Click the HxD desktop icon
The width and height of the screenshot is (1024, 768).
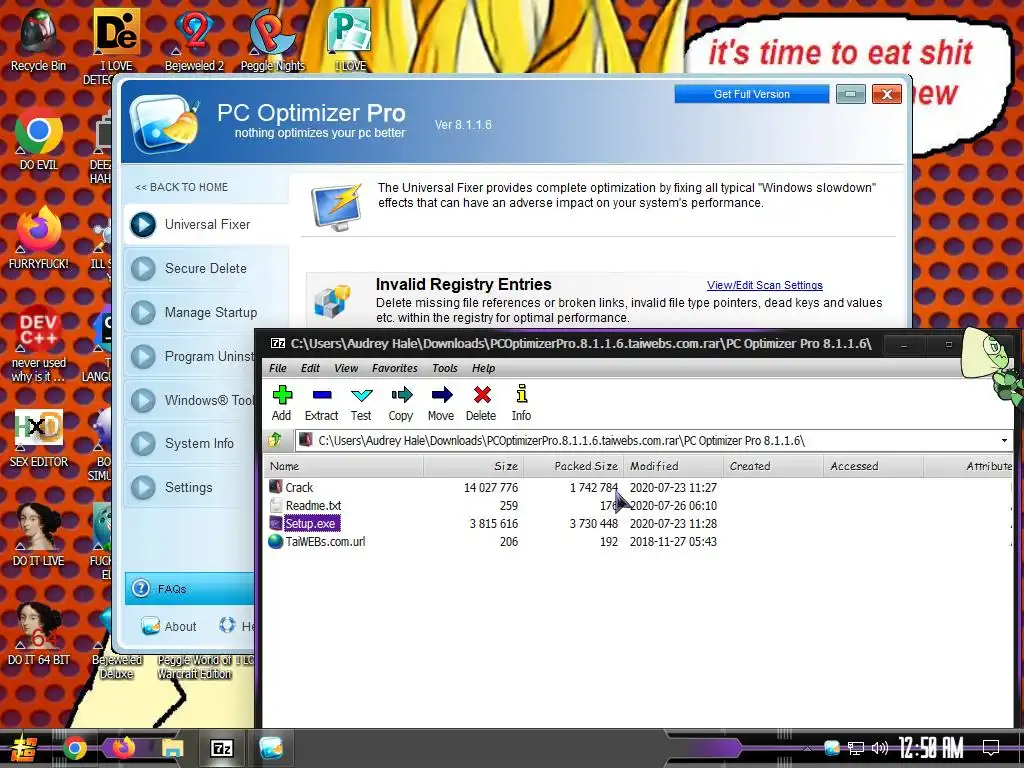(x=39, y=438)
